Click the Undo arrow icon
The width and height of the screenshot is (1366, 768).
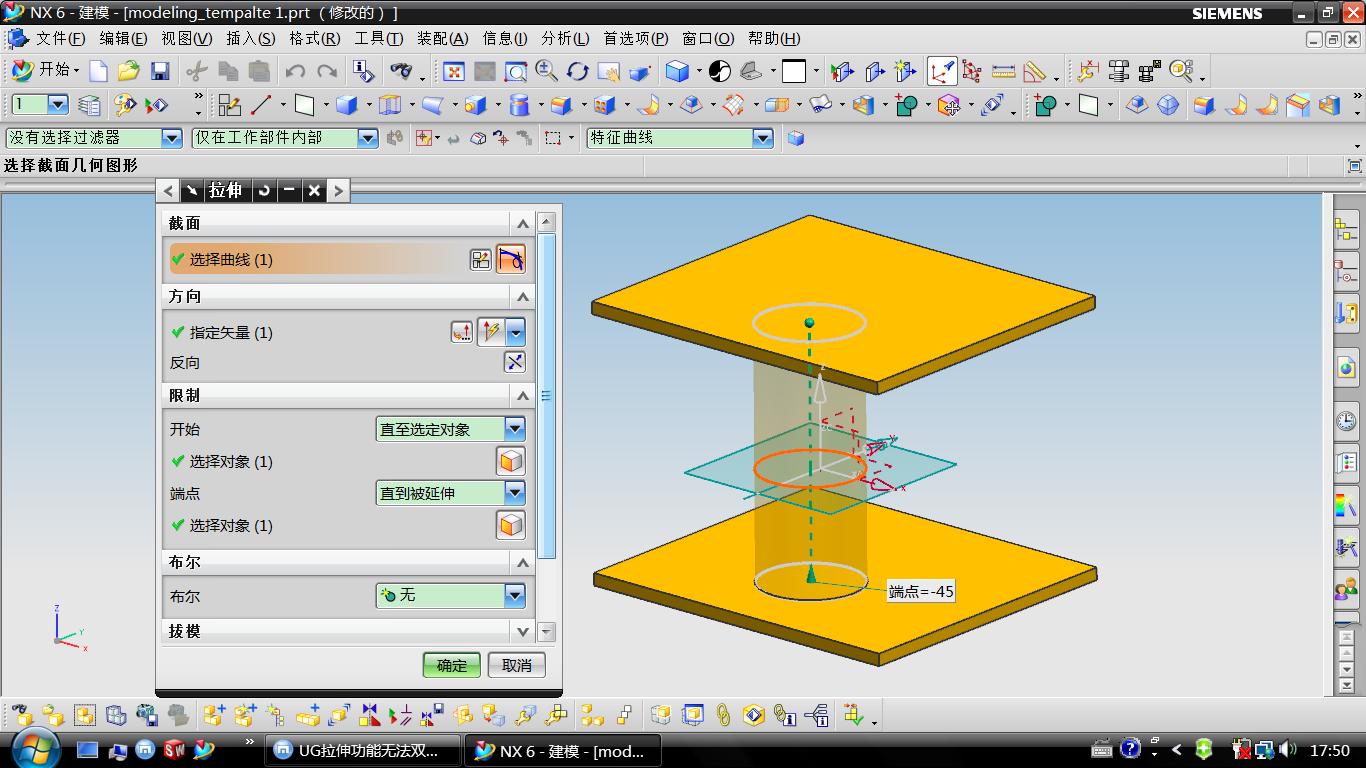(295, 71)
